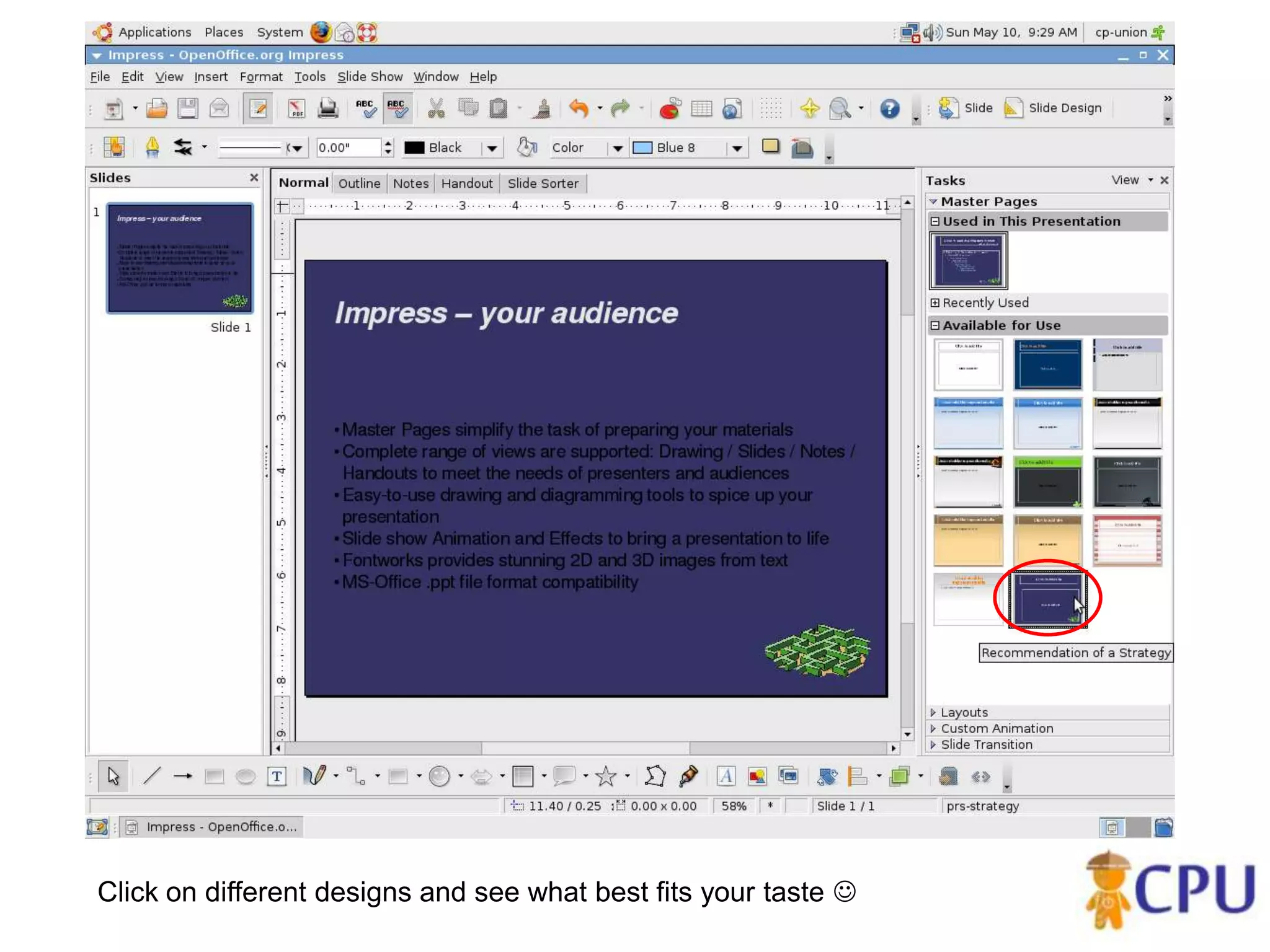Screen dimensions: 1270x952
Task: Collapse the Available for Use section
Action: tap(935, 325)
